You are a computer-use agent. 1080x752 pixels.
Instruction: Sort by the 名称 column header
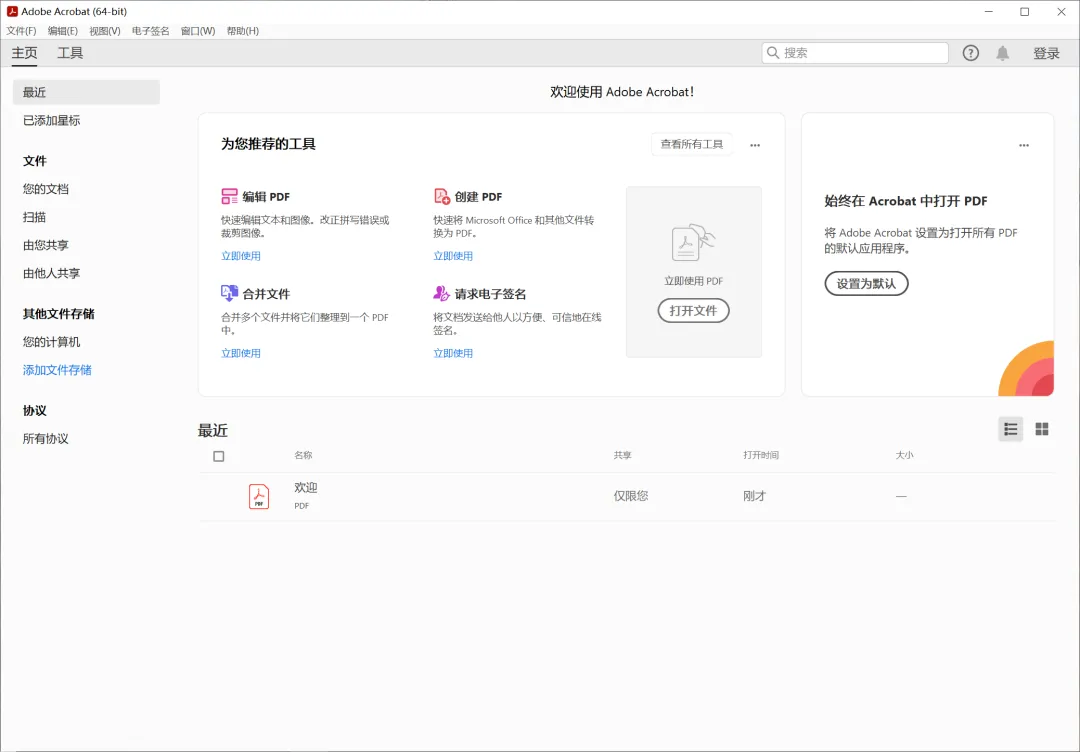(303, 455)
